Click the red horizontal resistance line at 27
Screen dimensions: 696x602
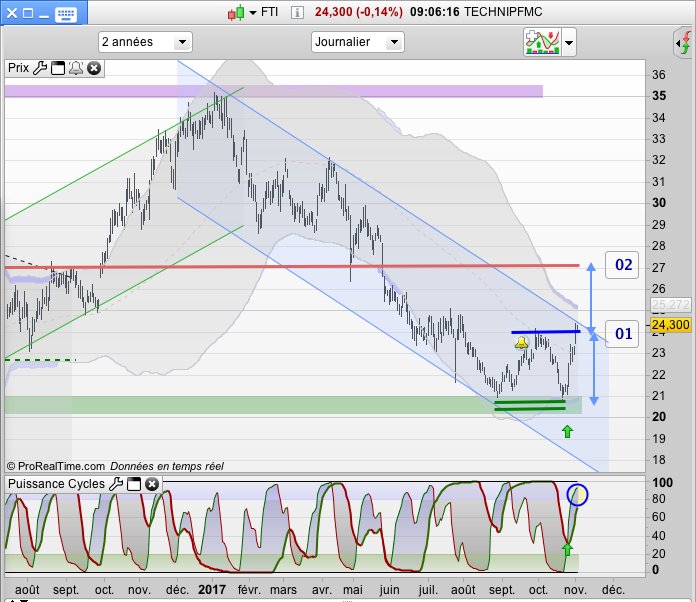(292, 267)
